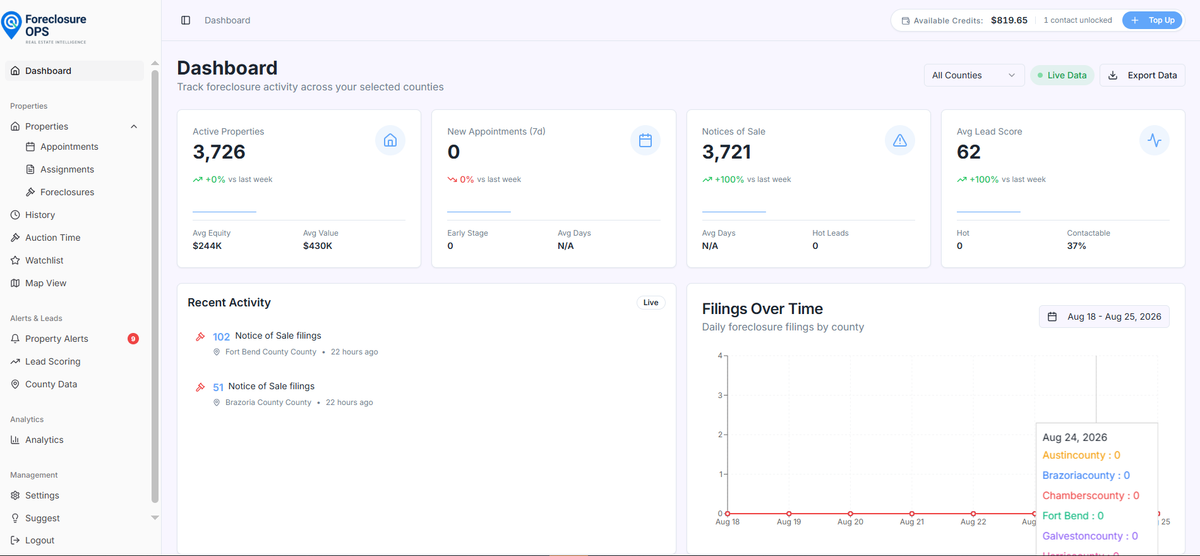Click the Fort Bend County location pin
This screenshot has height=556, width=1200.
(216, 352)
